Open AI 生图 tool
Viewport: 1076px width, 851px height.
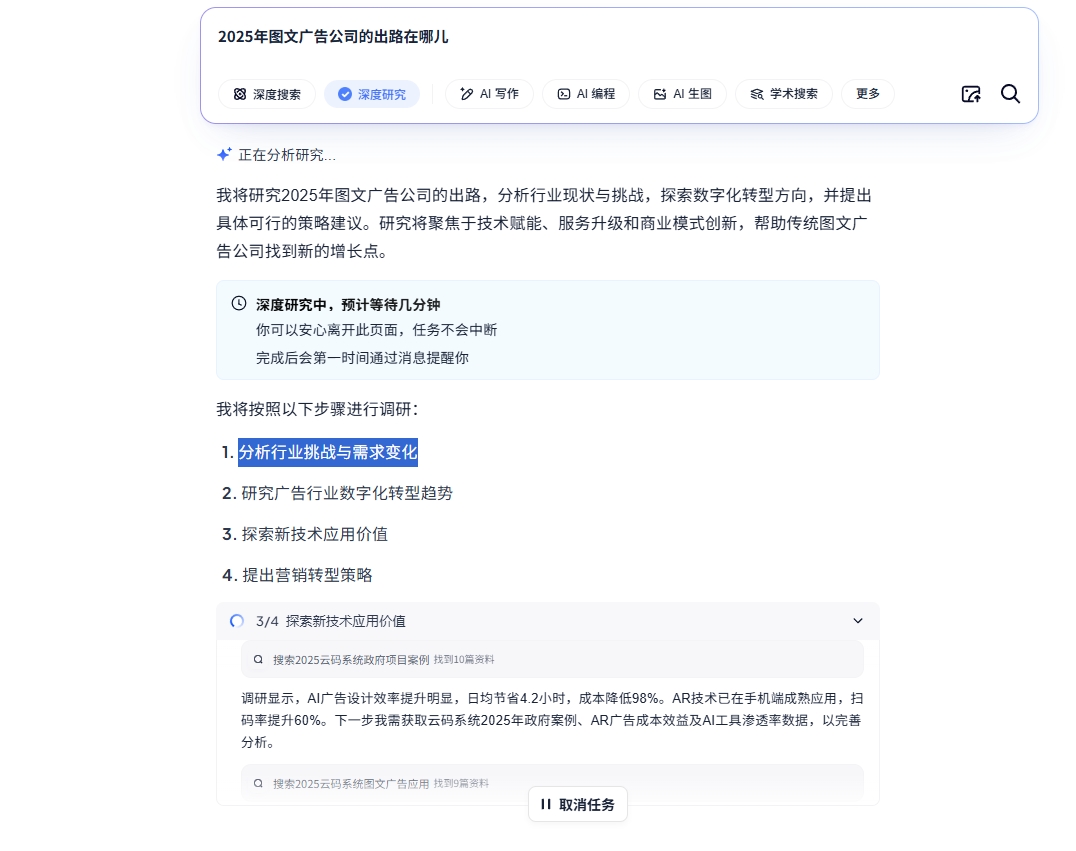pyautogui.click(x=682, y=94)
